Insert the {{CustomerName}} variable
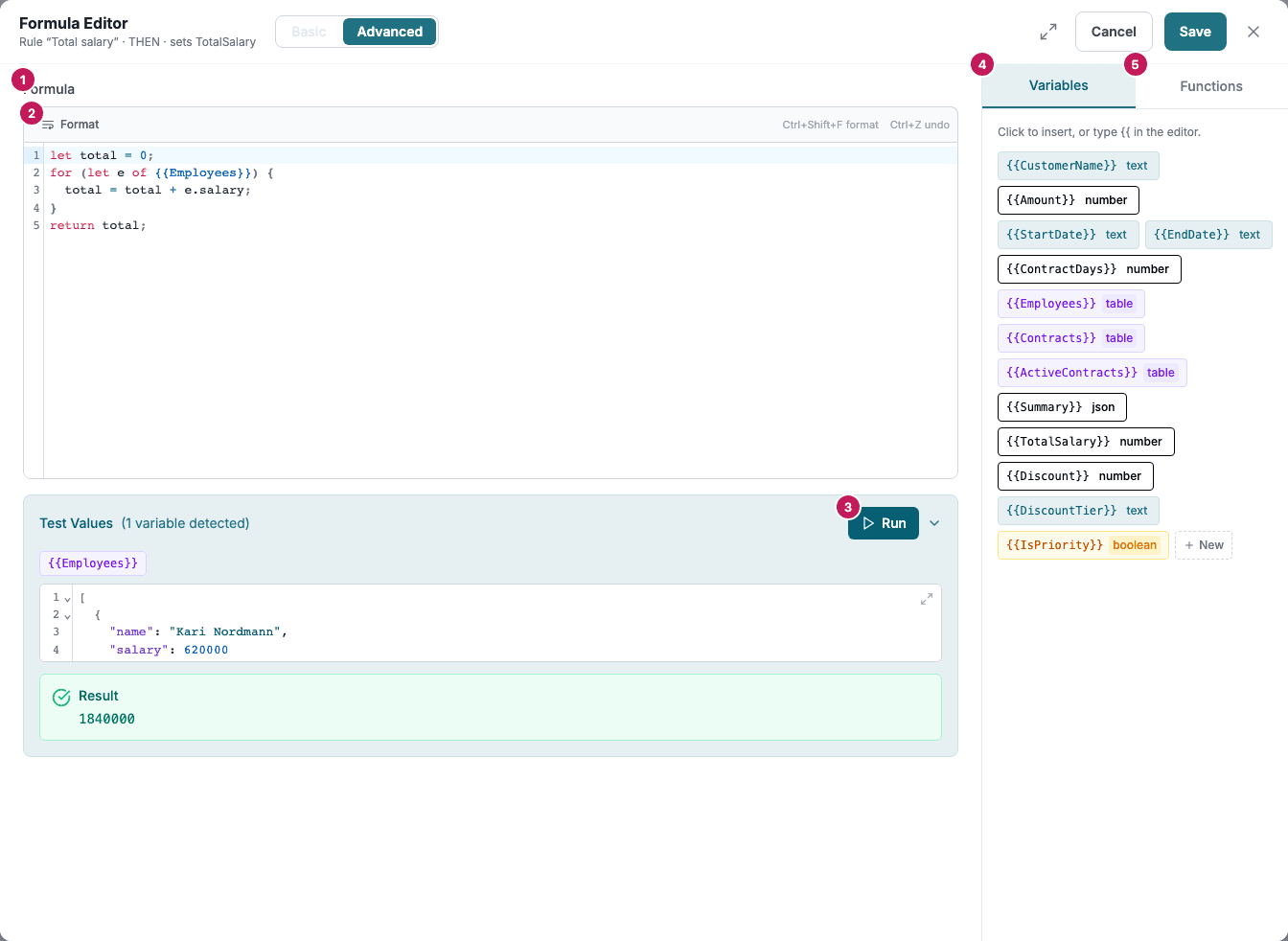This screenshot has height=941, width=1288. coord(1078,166)
